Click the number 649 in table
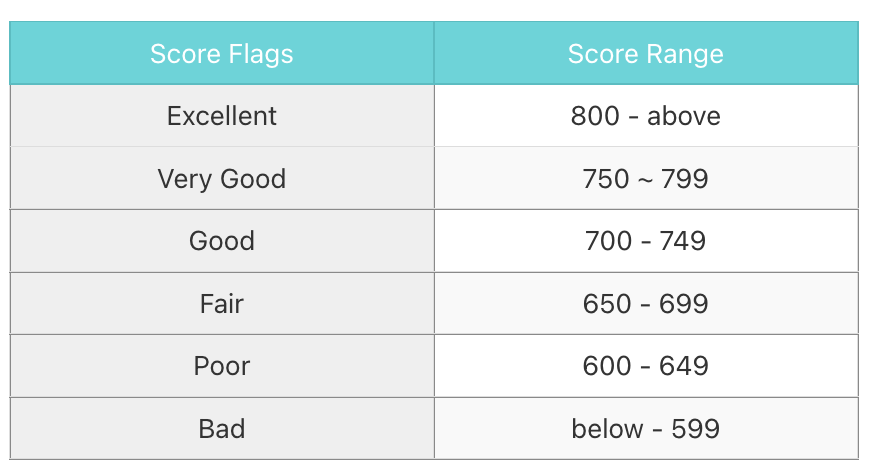The width and height of the screenshot is (870, 474). pyautogui.click(x=684, y=366)
